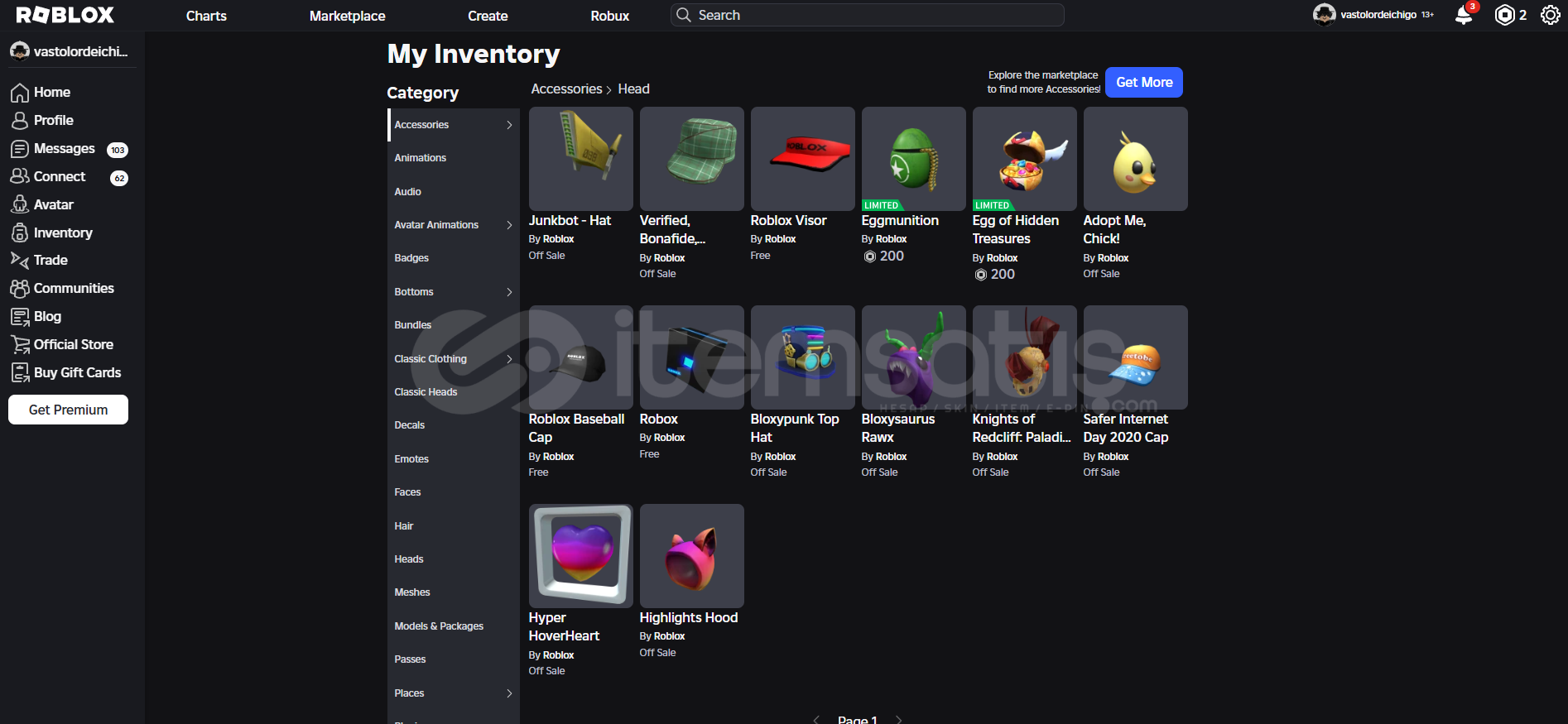
Task: Click the Messages icon in the sidebar
Action: click(20, 149)
